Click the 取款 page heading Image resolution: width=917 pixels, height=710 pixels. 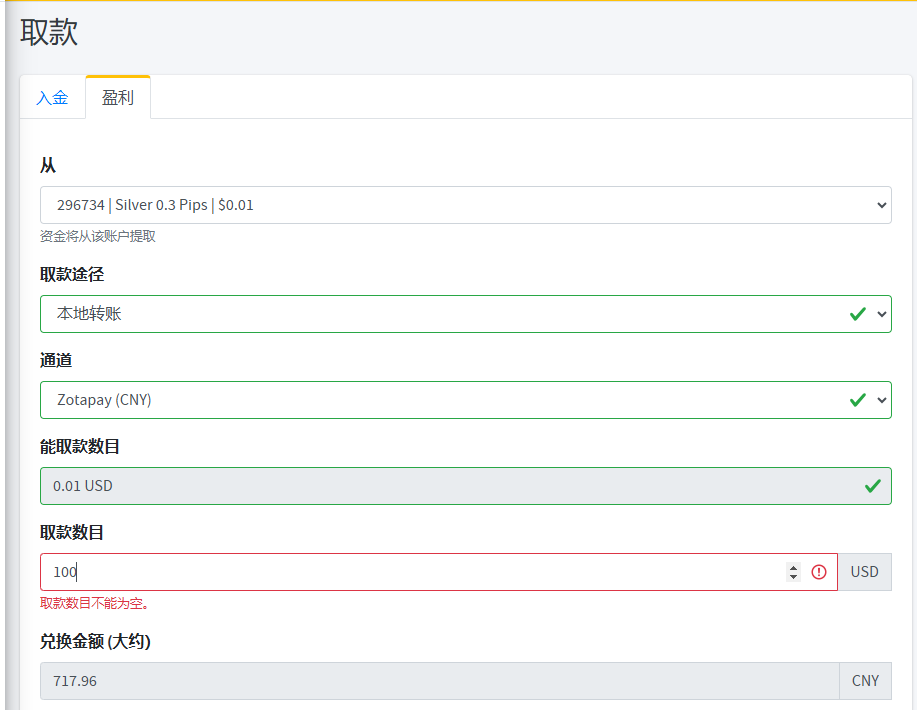(x=49, y=32)
